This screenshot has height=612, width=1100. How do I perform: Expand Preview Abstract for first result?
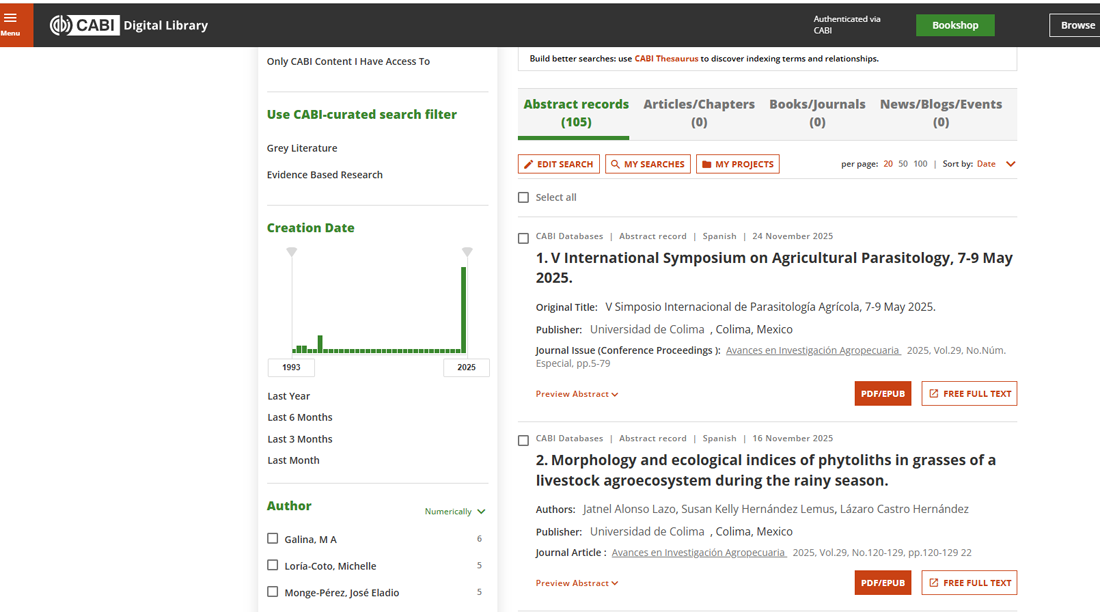click(576, 394)
